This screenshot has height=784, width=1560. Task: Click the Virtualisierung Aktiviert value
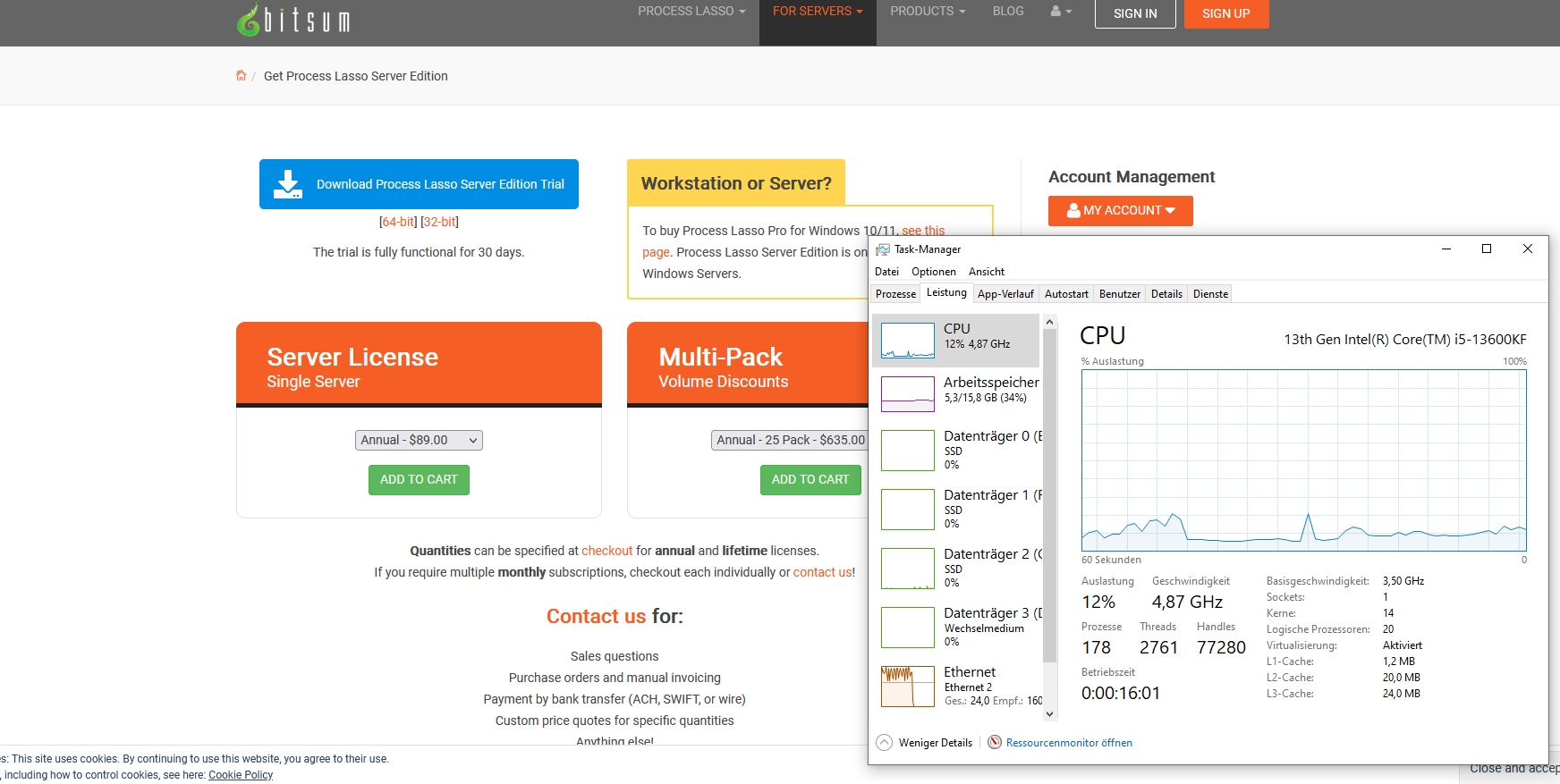click(x=1402, y=645)
